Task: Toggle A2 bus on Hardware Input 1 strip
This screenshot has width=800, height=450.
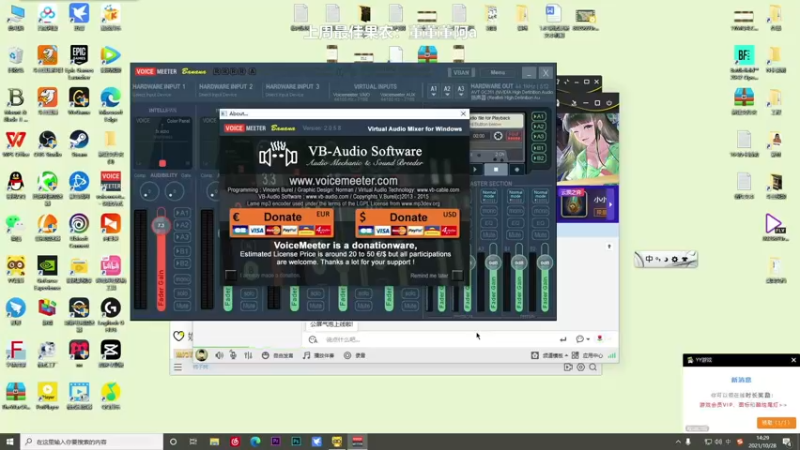Action: pyautogui.click(x=182, y=225)
